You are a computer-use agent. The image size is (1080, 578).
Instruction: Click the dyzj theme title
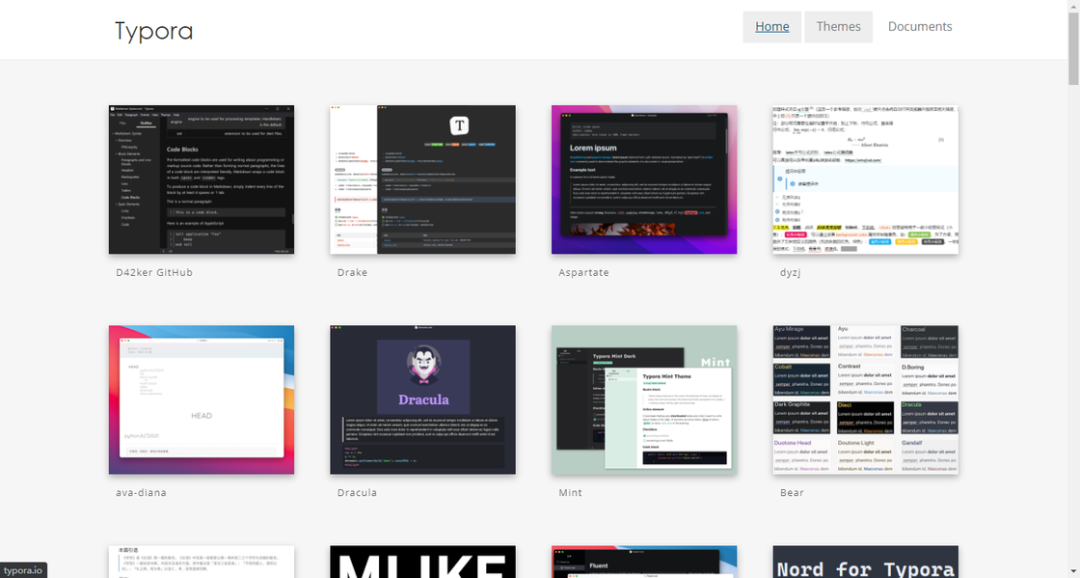(790, 273)
